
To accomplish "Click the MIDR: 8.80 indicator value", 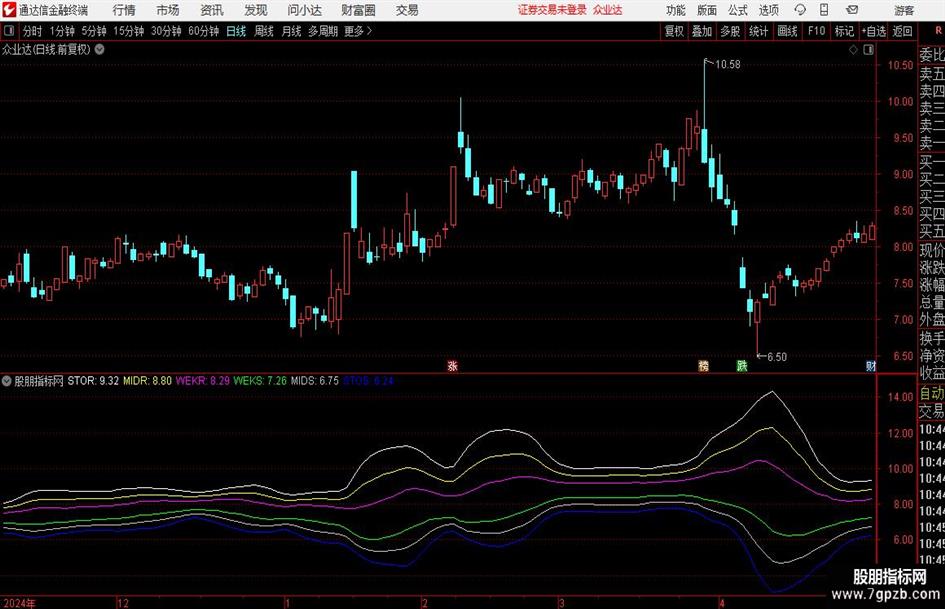I will (147, 381).
